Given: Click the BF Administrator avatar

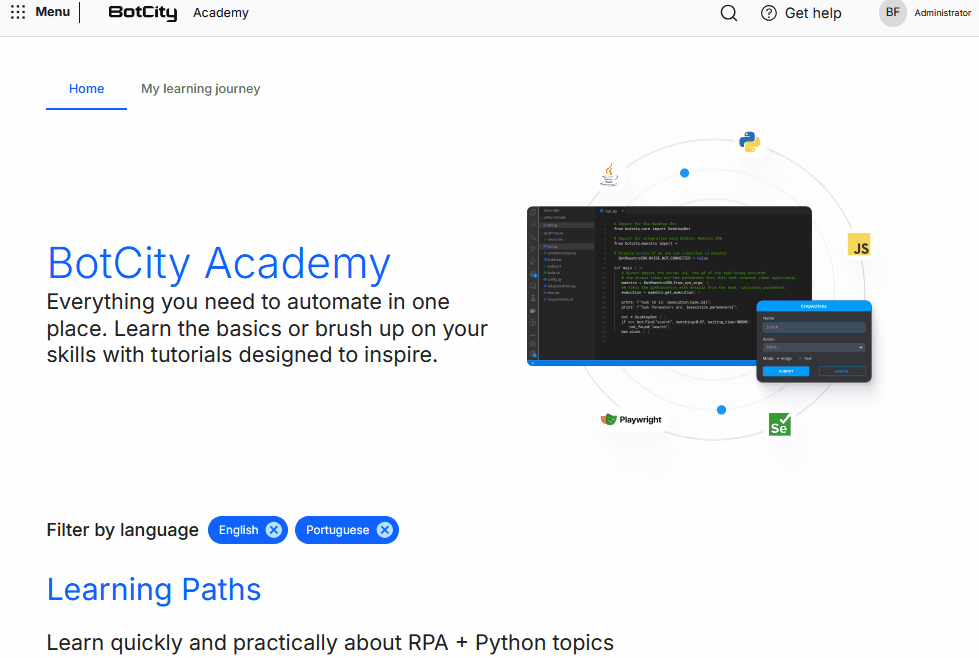Looking at the screenshot, I should pyautogui.click(x=891, y=13).
